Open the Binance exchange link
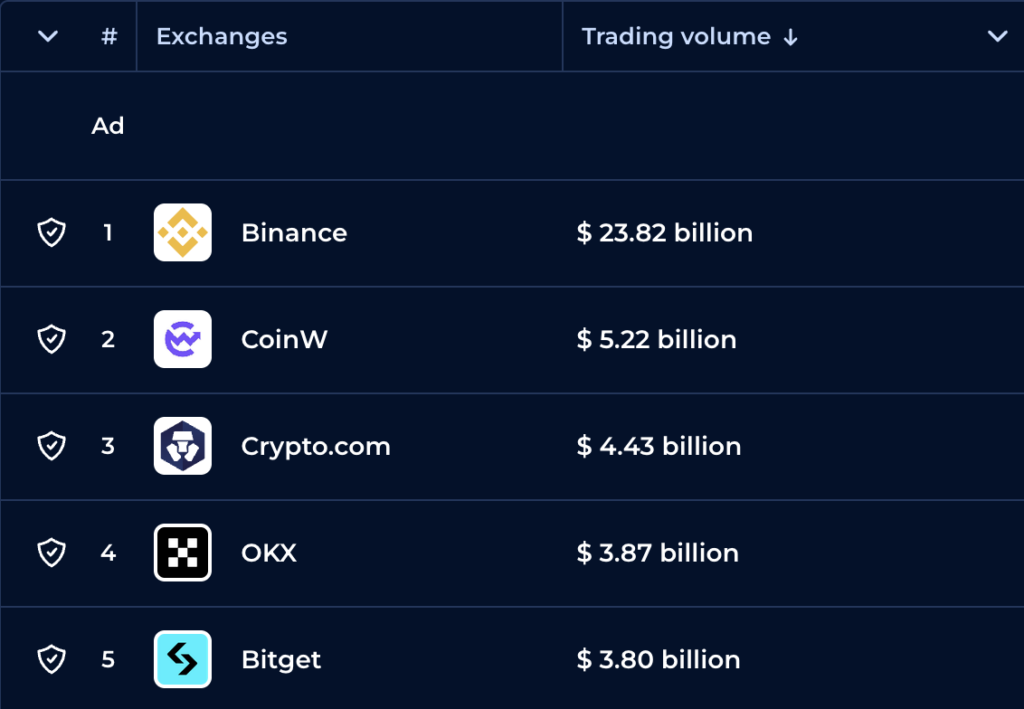Viewport: 1024px width, 709px height. coord(294,232)
